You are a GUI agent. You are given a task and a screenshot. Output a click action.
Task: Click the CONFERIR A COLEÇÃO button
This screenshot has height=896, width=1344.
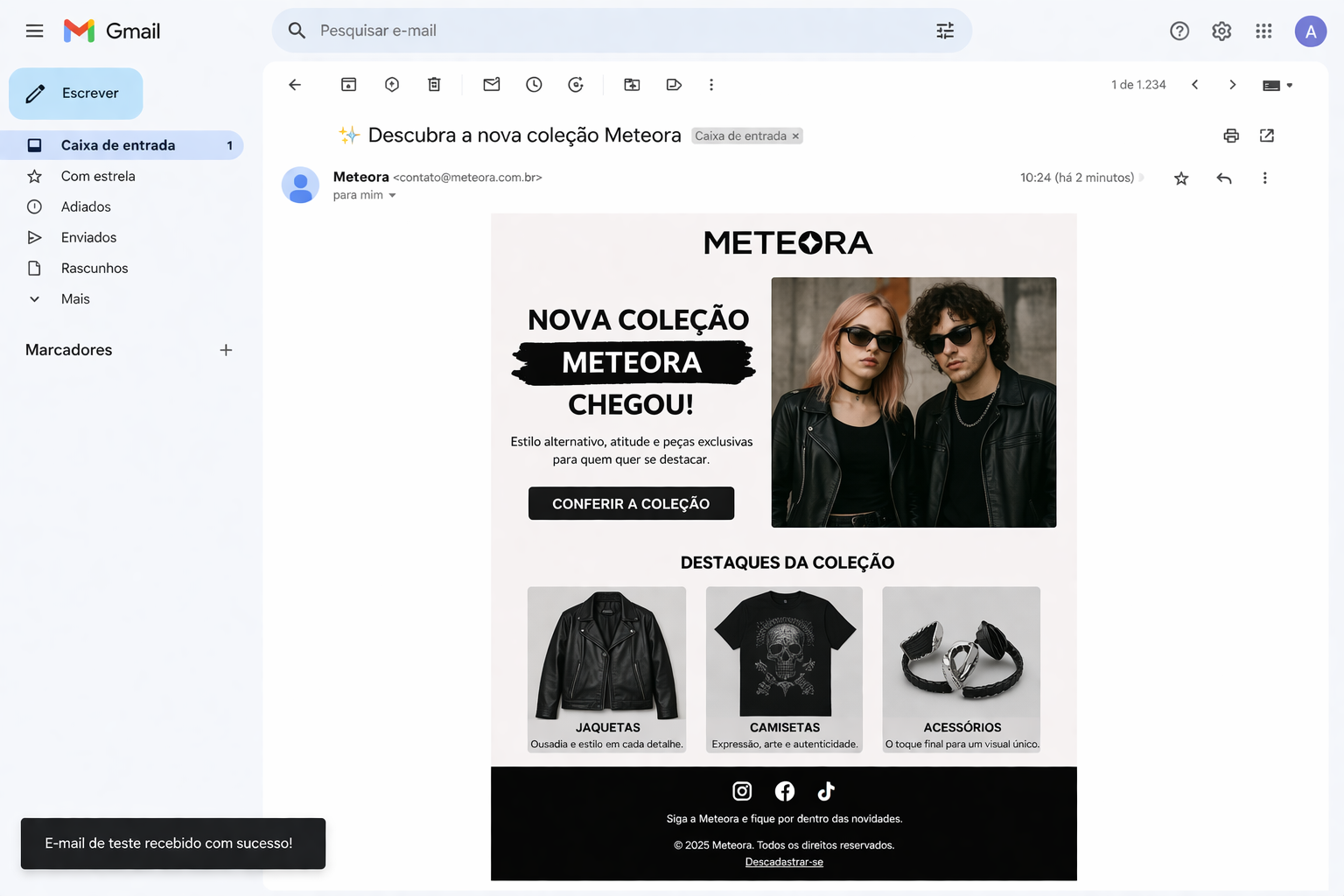click(x=631, y=503)
